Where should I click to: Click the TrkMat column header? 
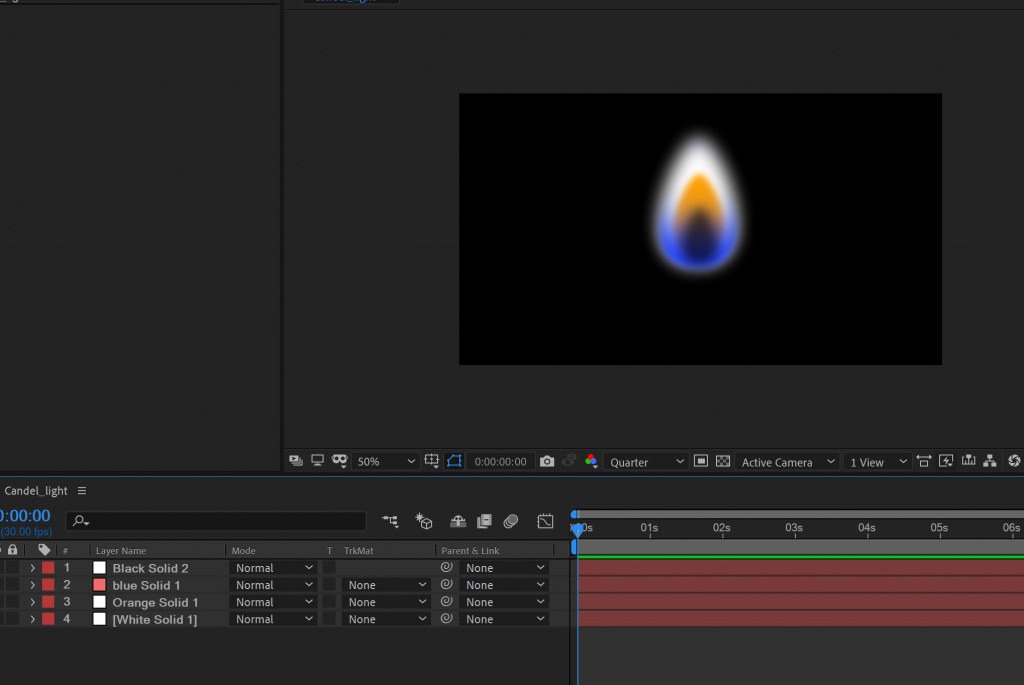(x=359, y=550)
